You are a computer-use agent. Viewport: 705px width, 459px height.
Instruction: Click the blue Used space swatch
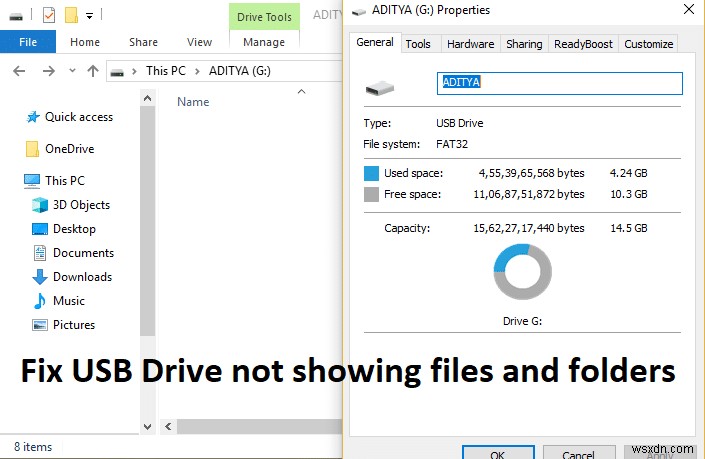[371, 173]
